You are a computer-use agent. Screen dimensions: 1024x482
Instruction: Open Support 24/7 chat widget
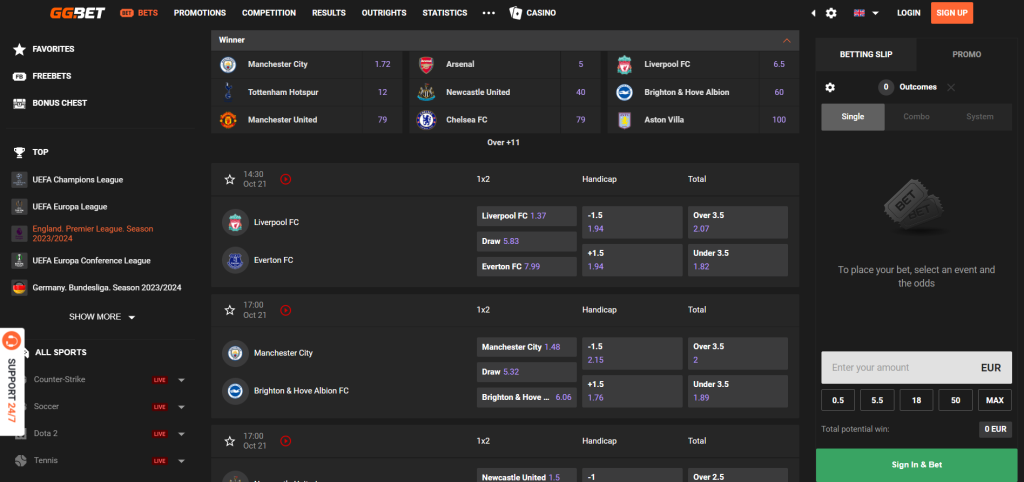[x=12, y=381]
